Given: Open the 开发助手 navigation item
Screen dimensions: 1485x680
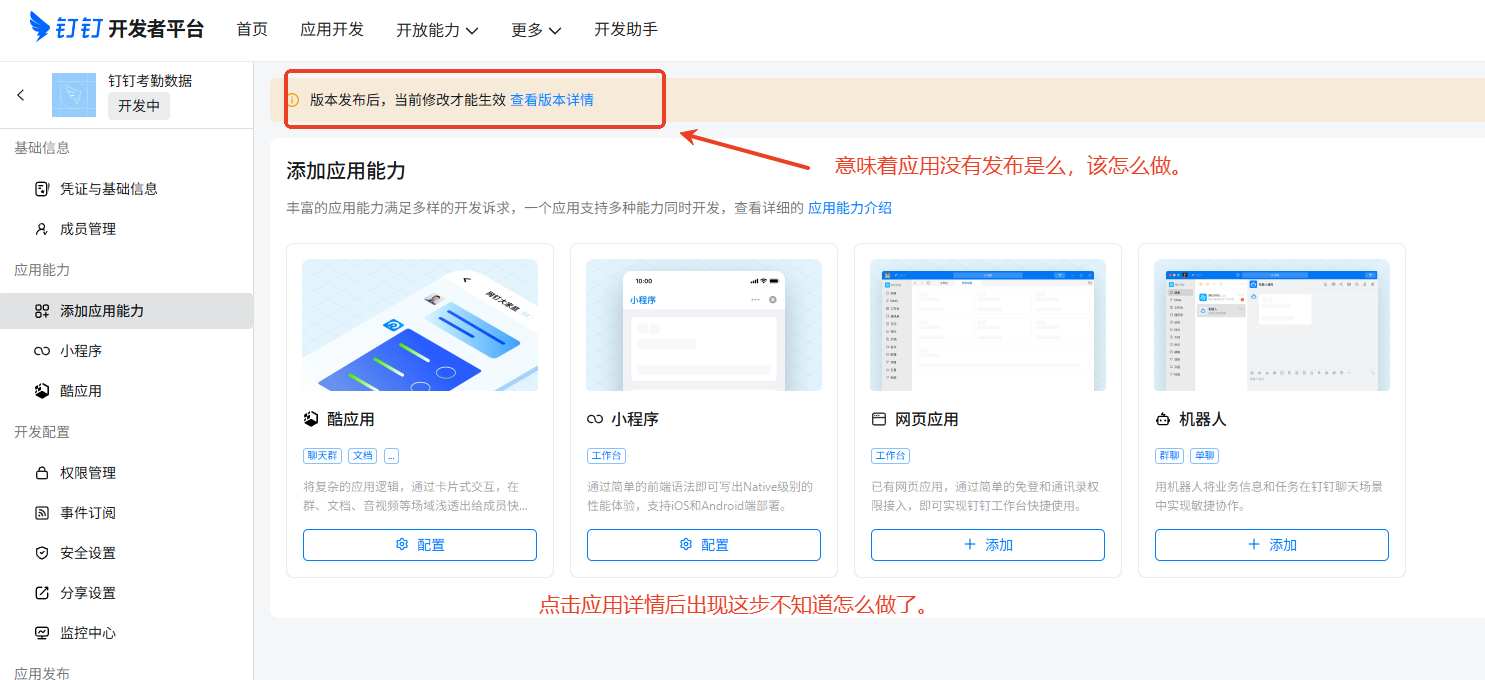Looking at the screenshot, I should pyautogui.click(x=626, y=29).
